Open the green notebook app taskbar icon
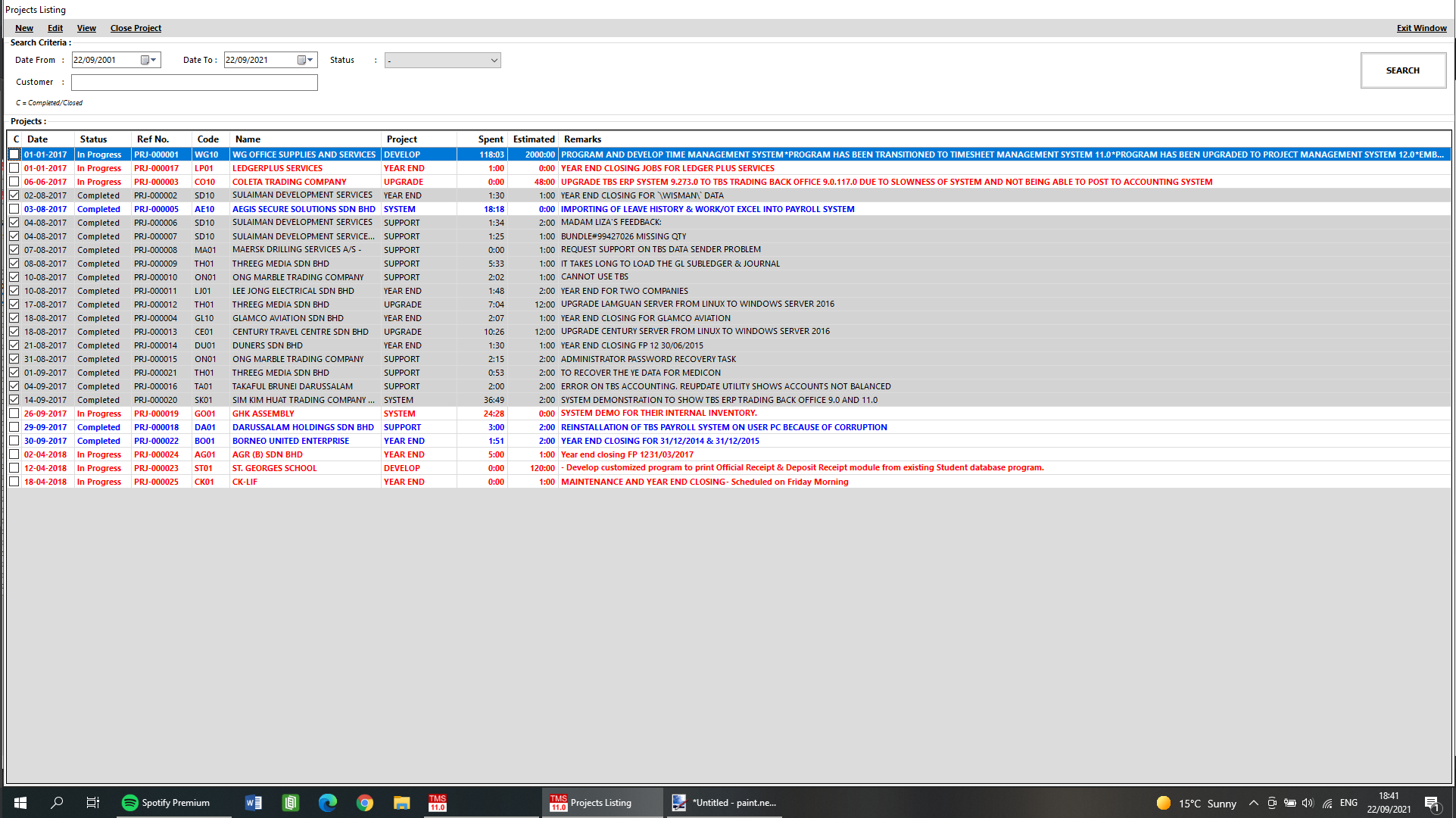 click(291, 803)
